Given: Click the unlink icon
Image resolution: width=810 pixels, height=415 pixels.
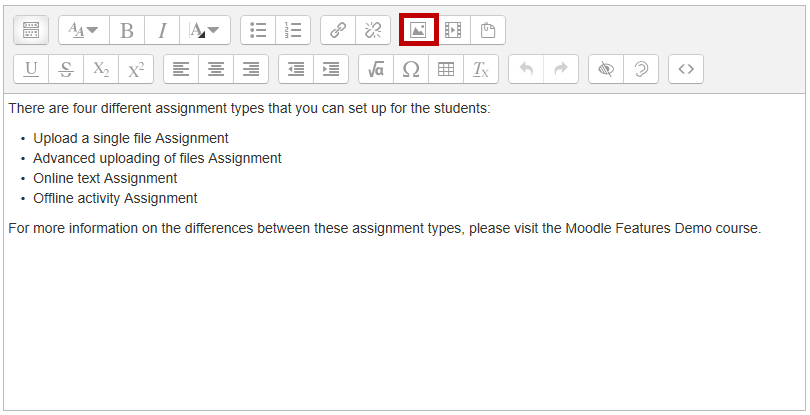Looking at the screenshot, I should (372, 30).
